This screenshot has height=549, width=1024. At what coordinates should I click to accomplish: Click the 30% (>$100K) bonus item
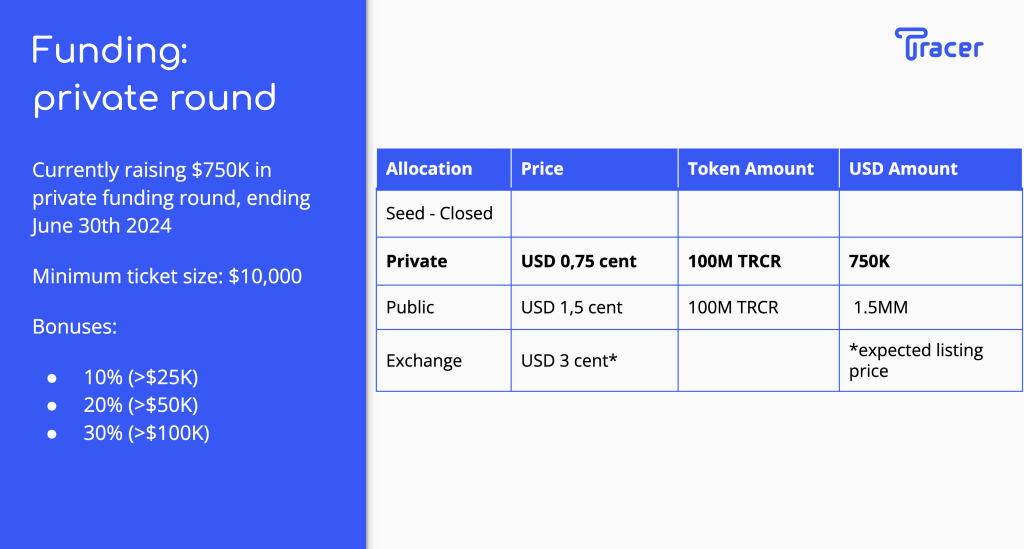coord(147,433)
